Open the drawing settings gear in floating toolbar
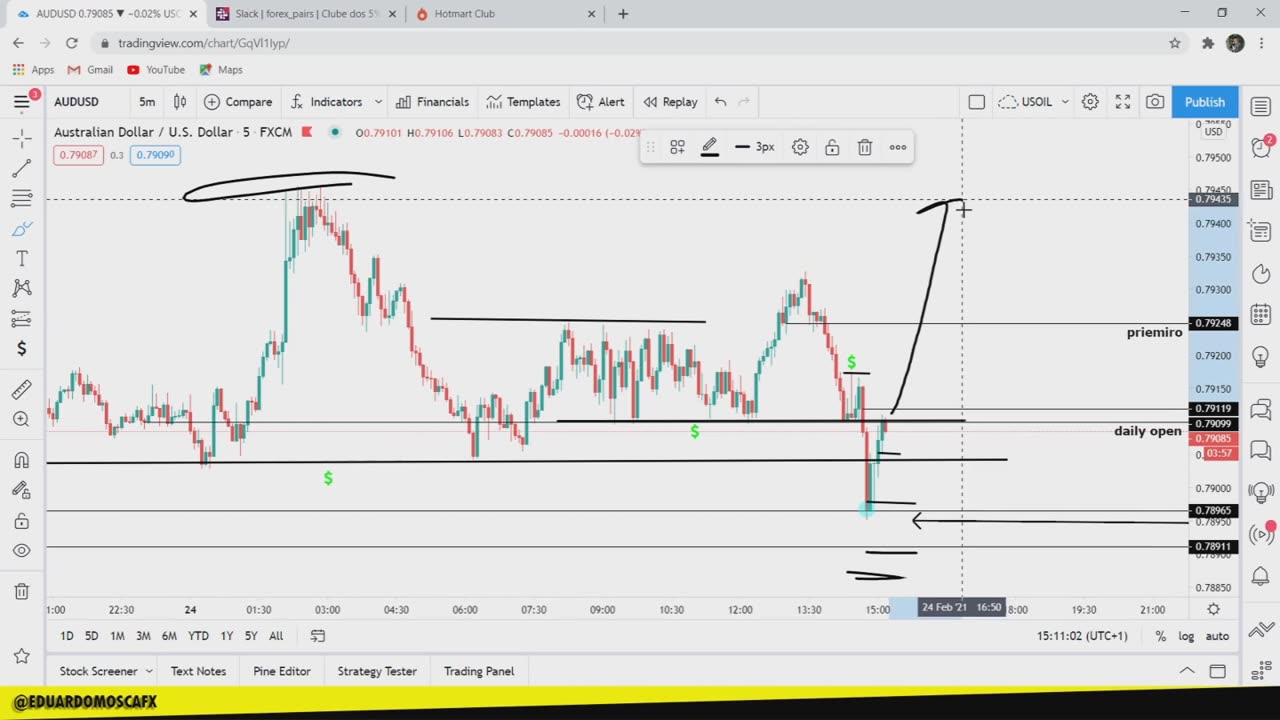1280x720 pixels. (800, 147)
